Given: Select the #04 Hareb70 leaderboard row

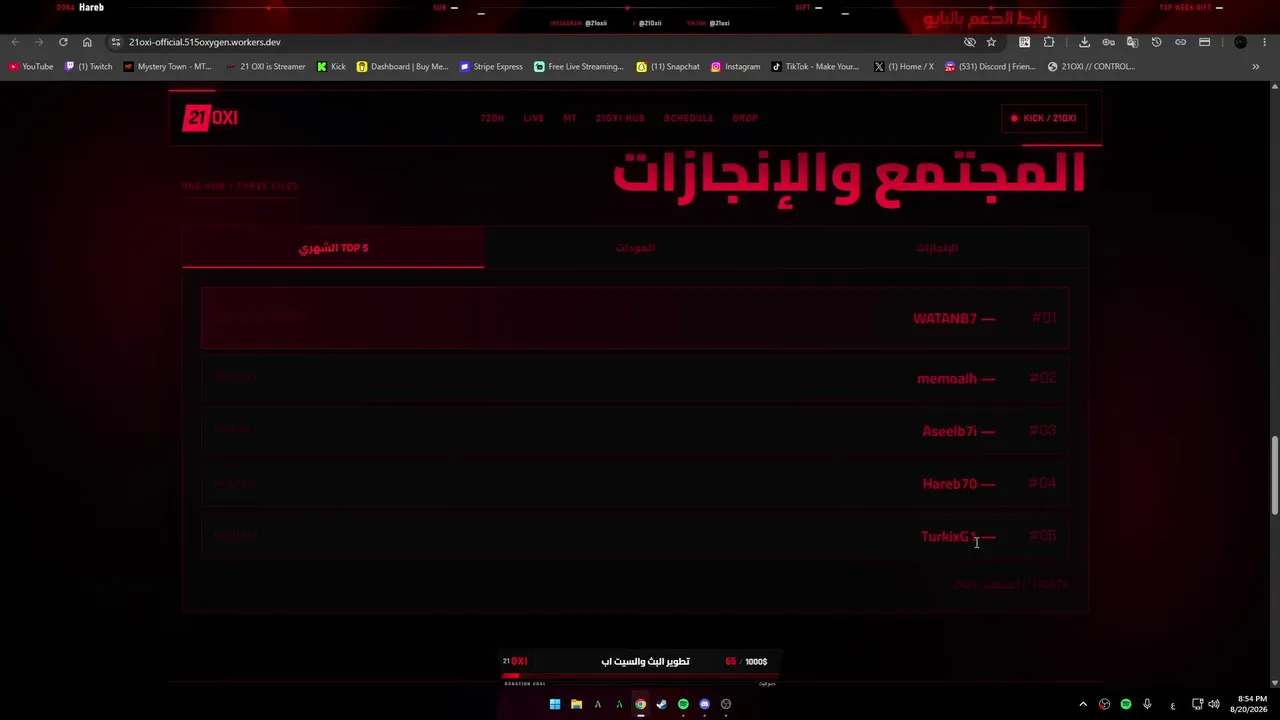Looking at the screenshot, I should coord(635,484).
